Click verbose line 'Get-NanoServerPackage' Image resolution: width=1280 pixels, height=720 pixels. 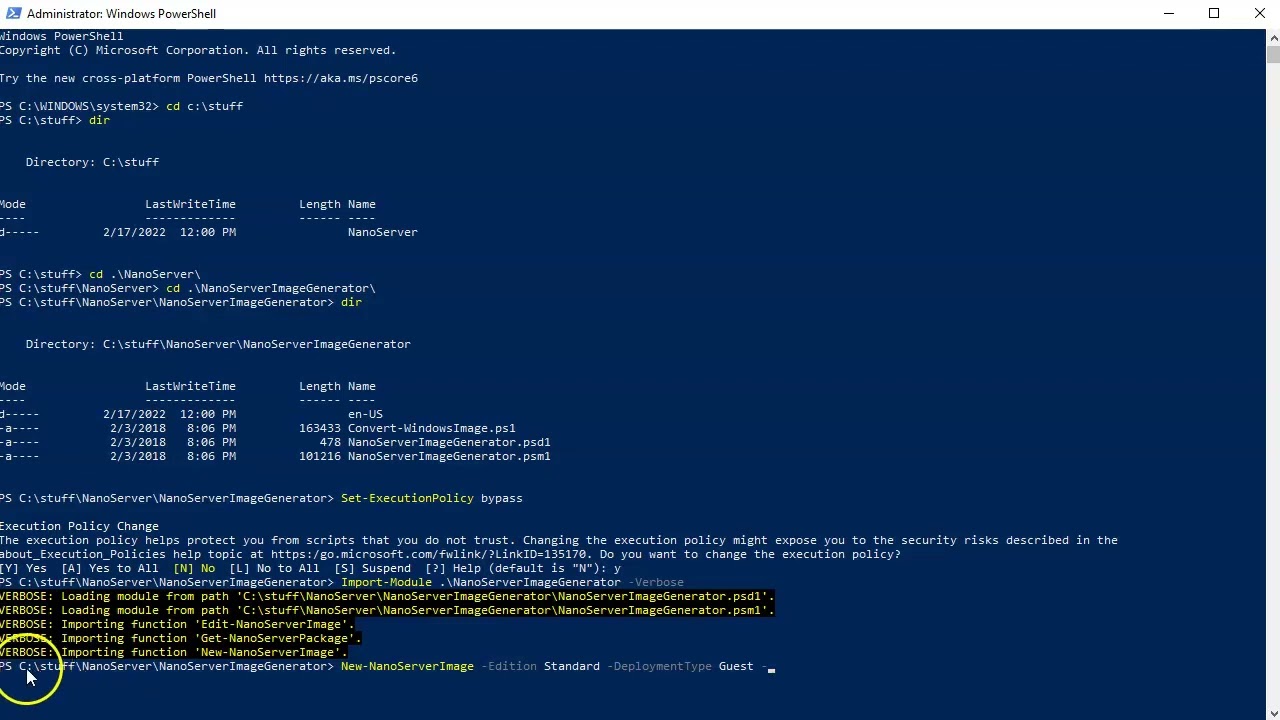pyautogui.click(x=181, y=638)
